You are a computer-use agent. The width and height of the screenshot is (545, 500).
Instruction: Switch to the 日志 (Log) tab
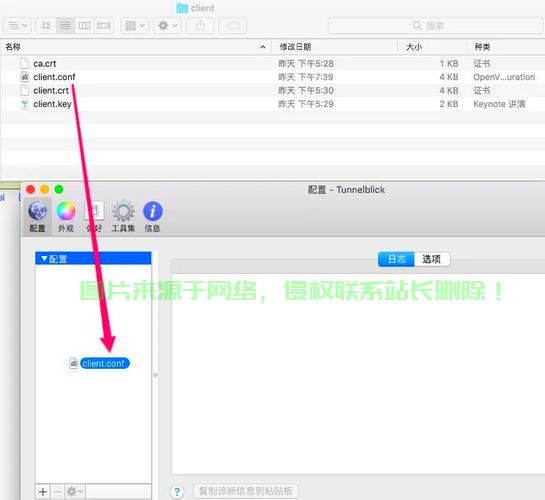(x=396, y=259)
